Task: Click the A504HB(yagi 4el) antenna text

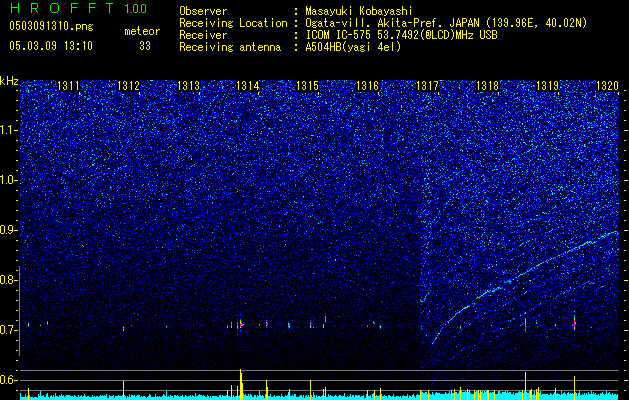Action: [x=353, y=47]
